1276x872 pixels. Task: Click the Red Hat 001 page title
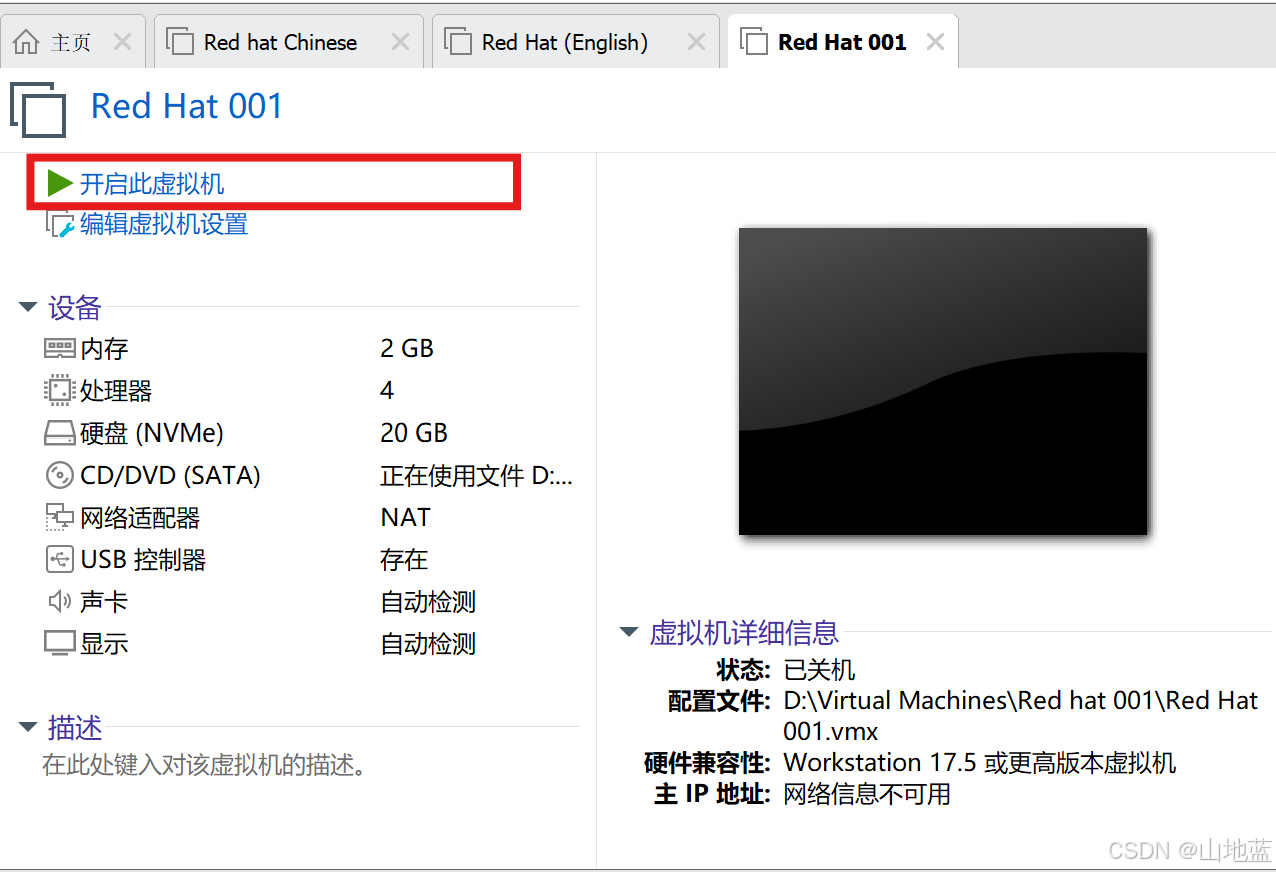[x=187, y=106]
